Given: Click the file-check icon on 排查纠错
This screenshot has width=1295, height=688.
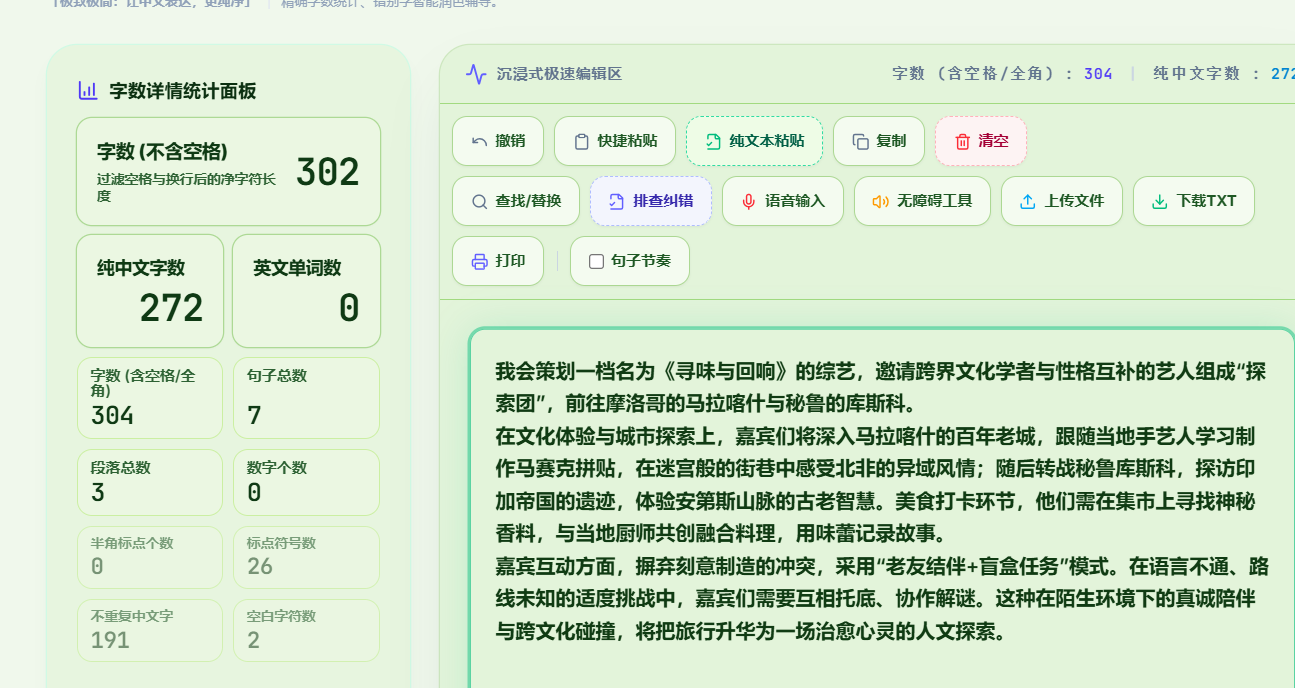Looking at the screenshot, I should tap(616, 201).
